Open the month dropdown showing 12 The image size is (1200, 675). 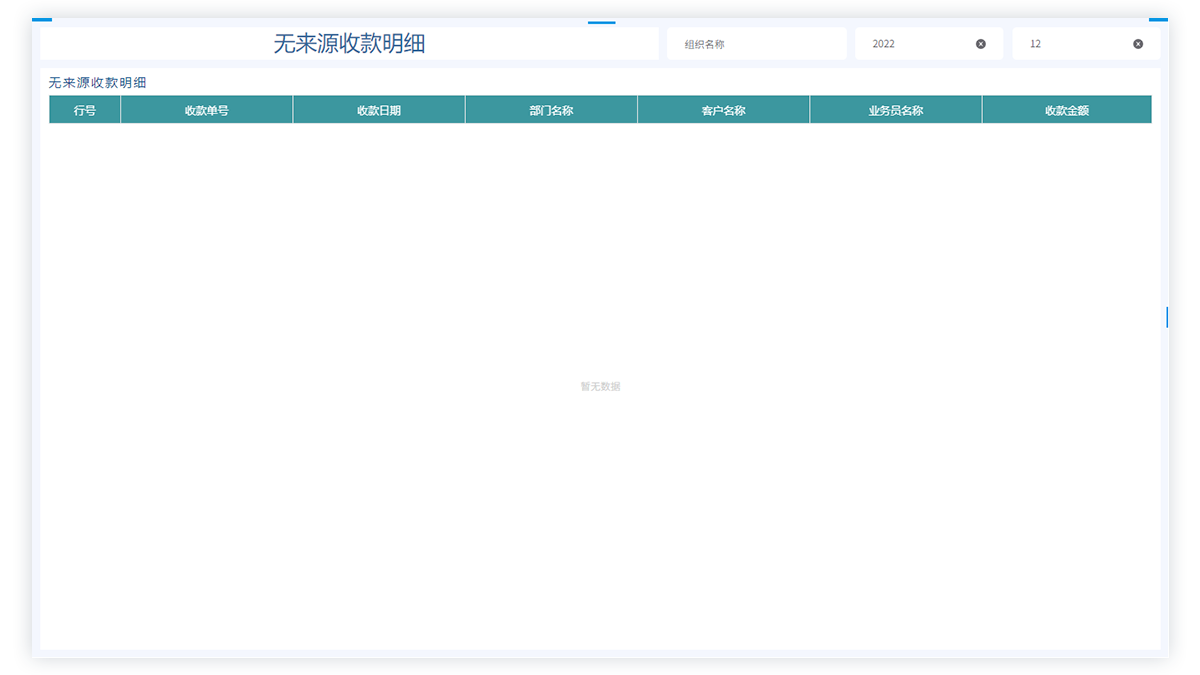point(1075,44)
